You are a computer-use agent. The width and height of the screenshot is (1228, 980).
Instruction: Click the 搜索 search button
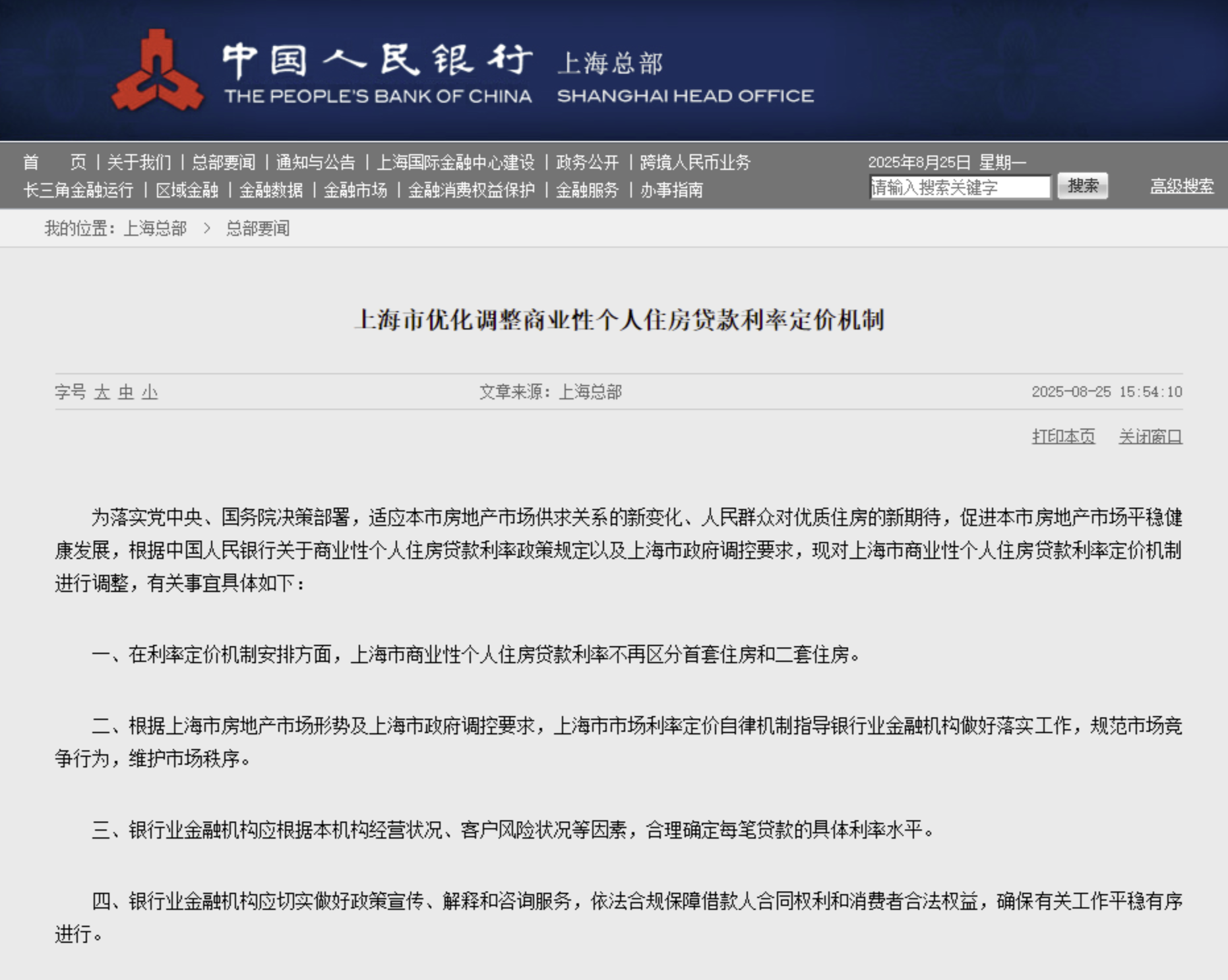[x=1083, y=187]
